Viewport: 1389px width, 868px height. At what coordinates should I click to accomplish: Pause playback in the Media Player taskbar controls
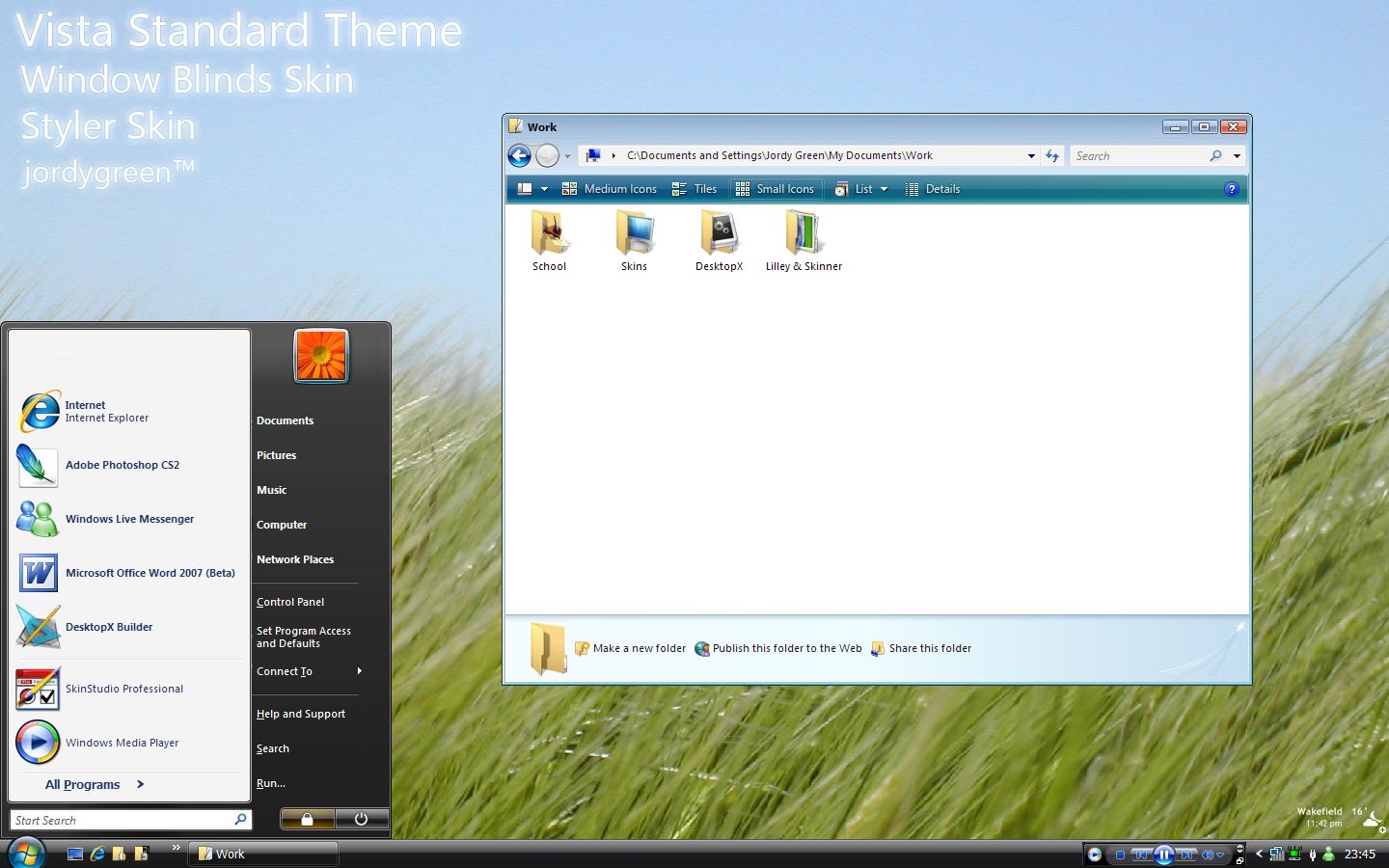[1164, 854]
